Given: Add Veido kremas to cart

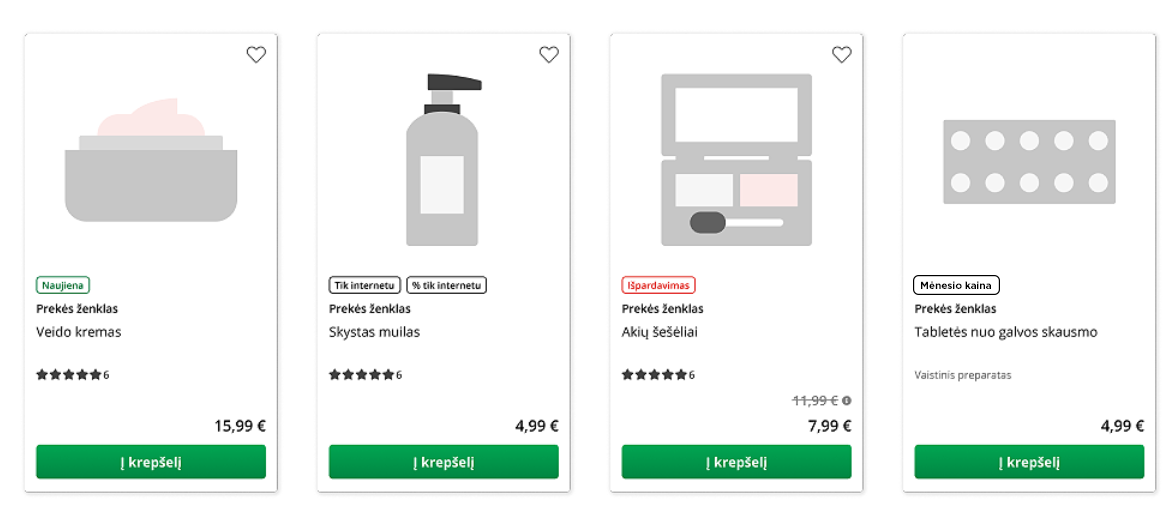Looking at the screenshot, I should click(151, 462).
